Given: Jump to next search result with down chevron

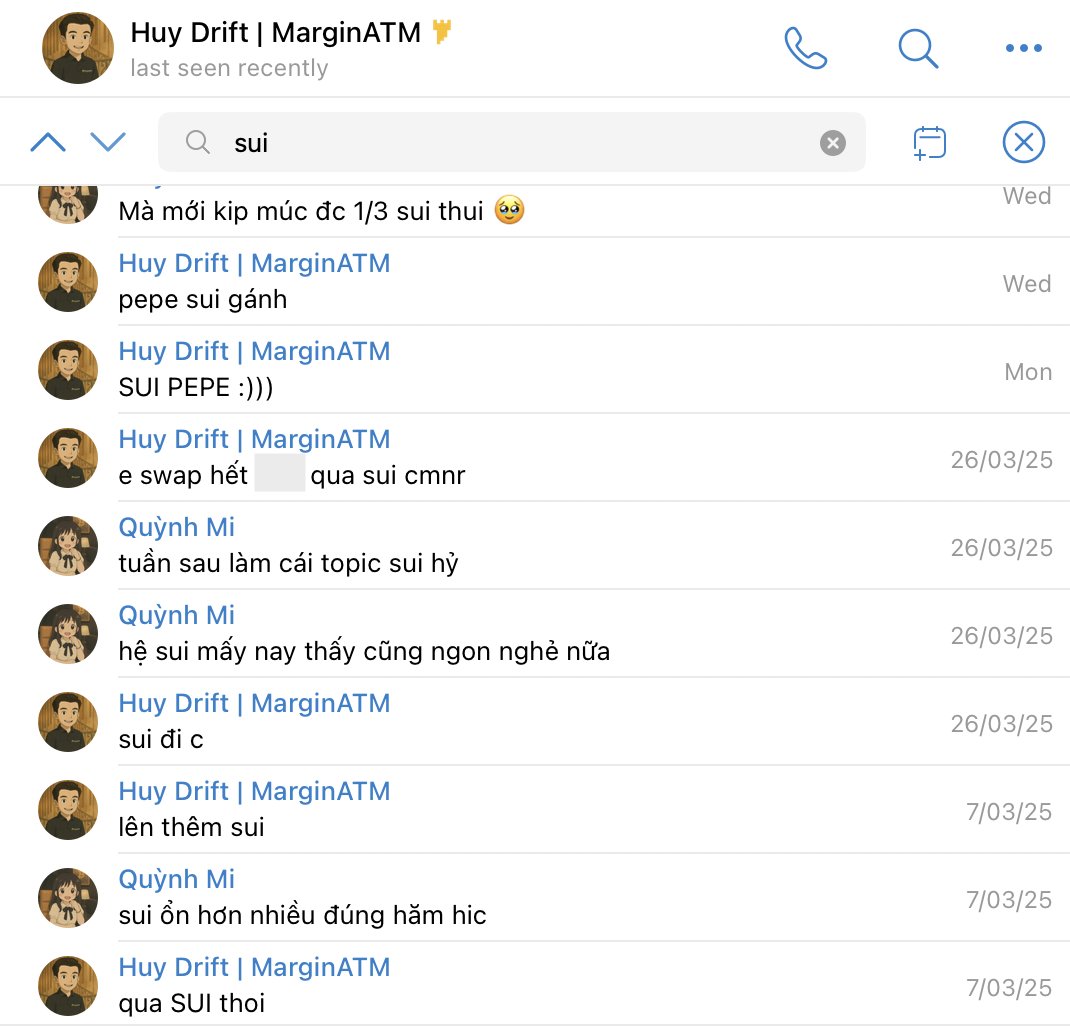Looking at the screenshot, I should (x=109, y=141).
